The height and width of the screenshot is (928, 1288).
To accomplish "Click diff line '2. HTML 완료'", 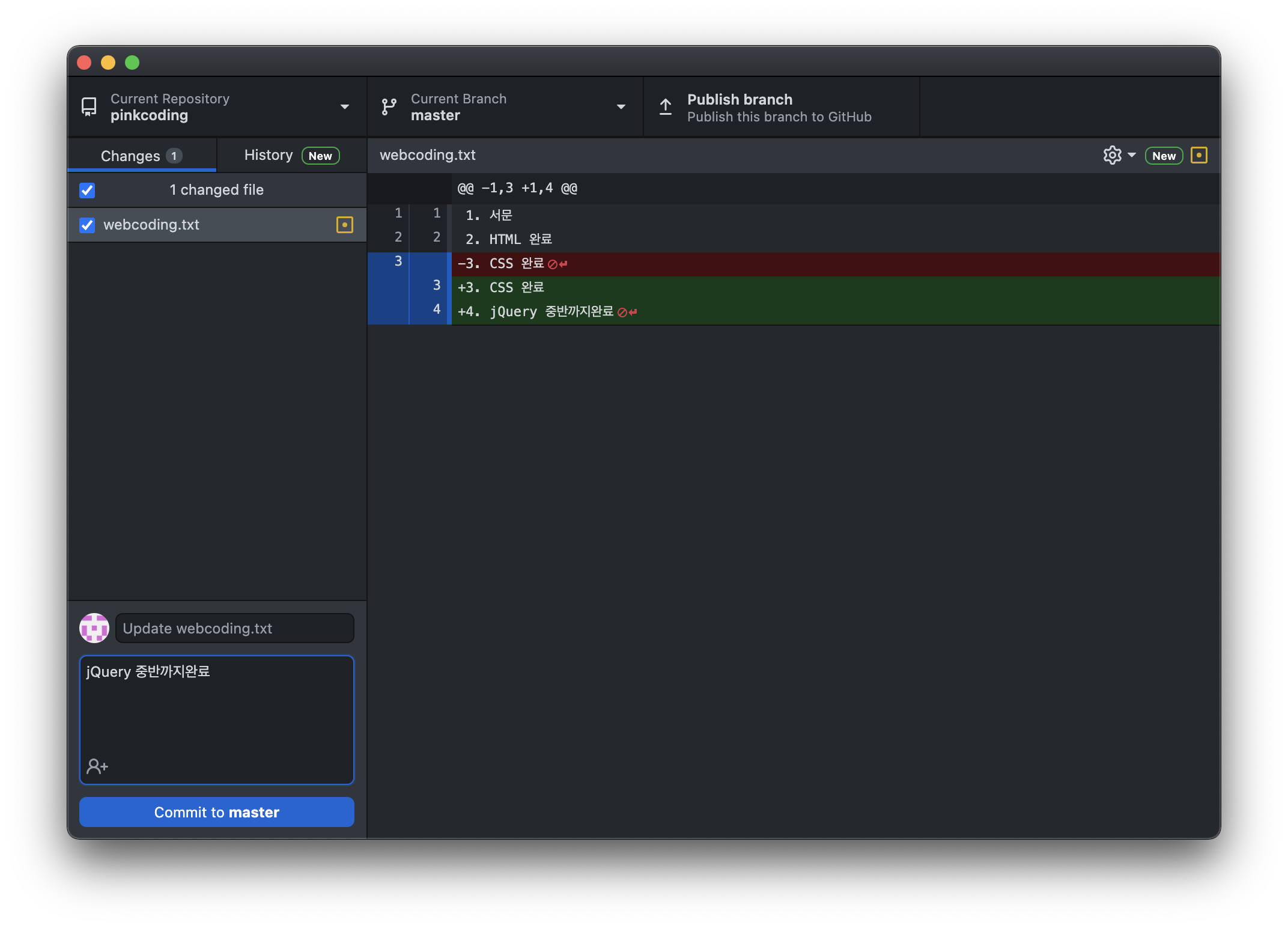I will click(x=835, y=239).
